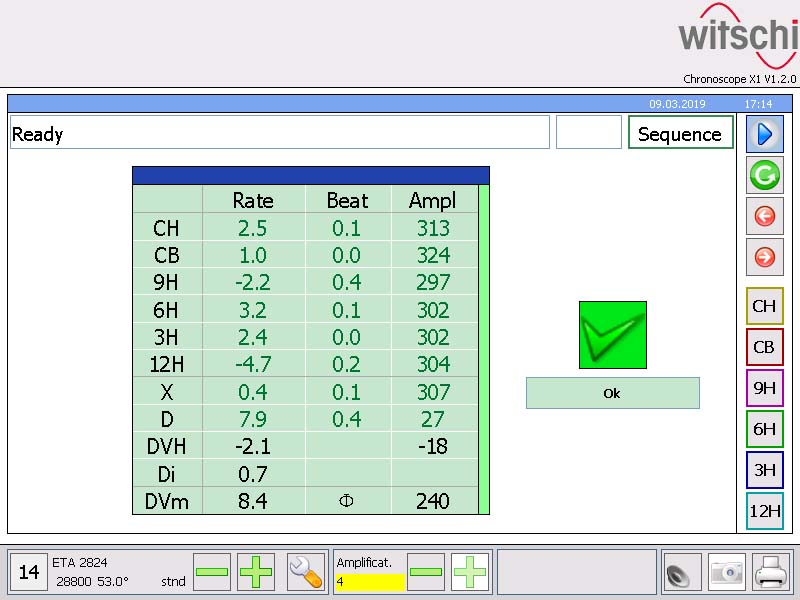Open settings with the wrench icon
The height and width of the screenshot is (600, 800).
[304, 572]
